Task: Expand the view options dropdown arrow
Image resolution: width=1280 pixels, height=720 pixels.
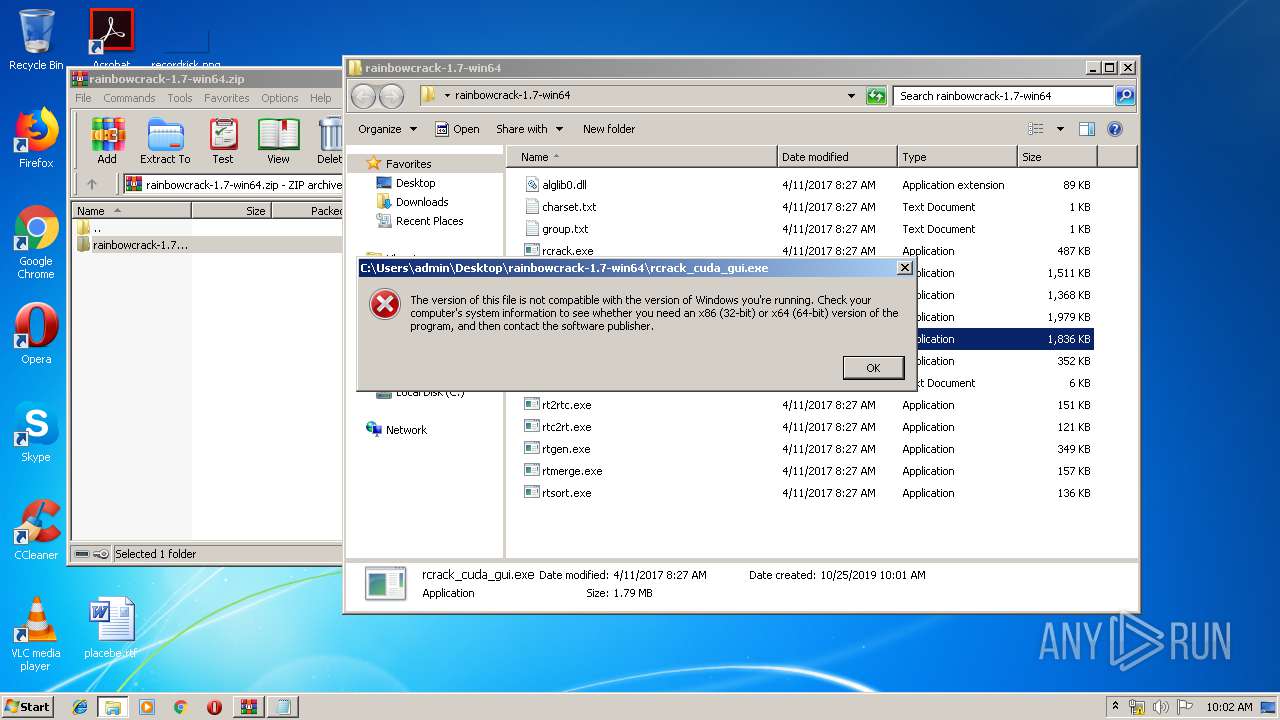Action: pos(1060,129)
